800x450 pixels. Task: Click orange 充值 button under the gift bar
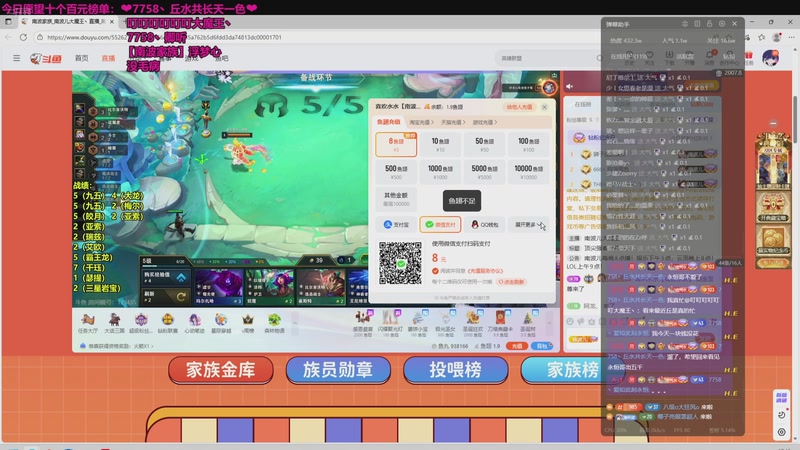[517, 346]
